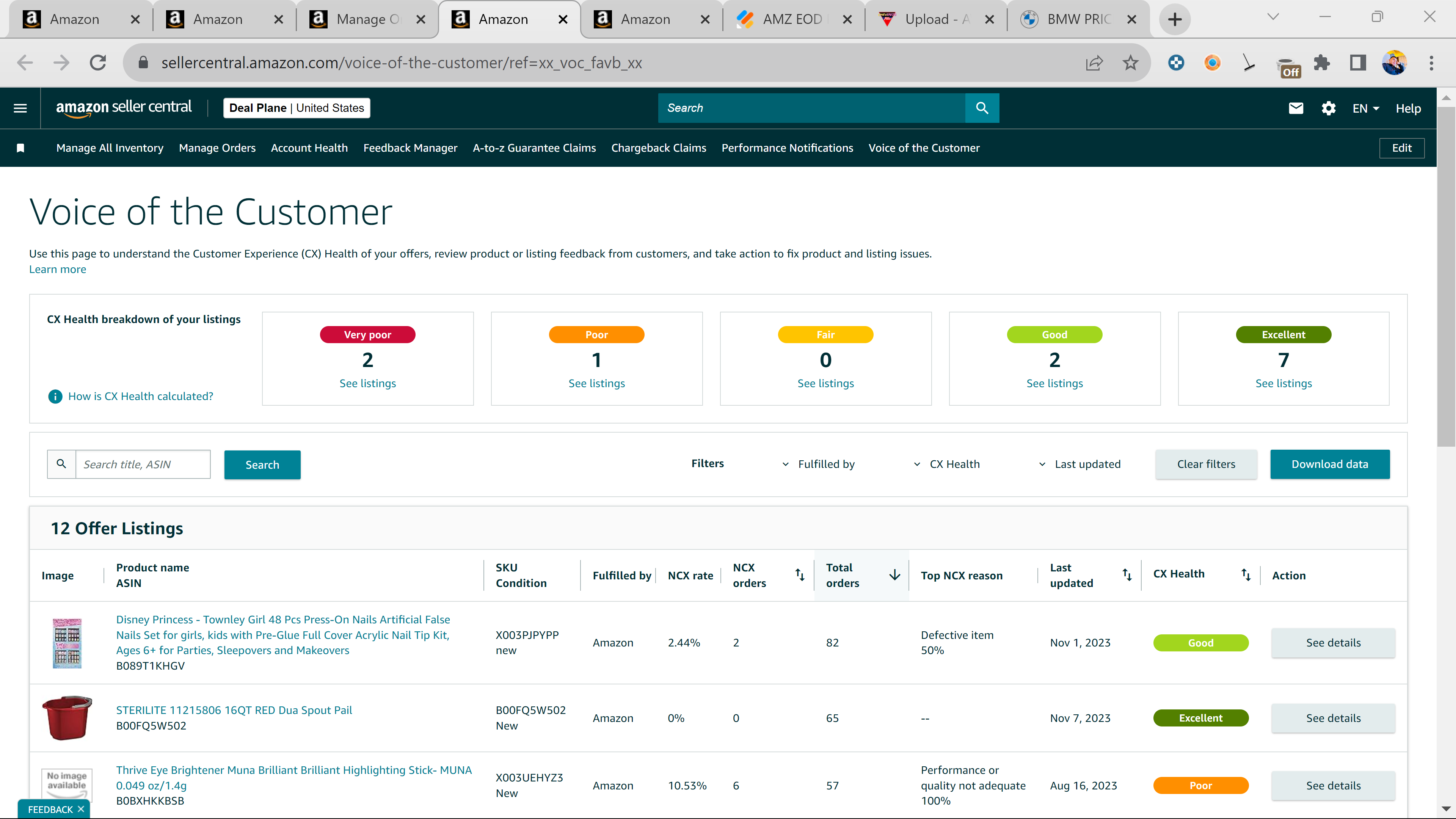
Task: Toggle the browser side panel icon
Action: [x=1358, y=63]
